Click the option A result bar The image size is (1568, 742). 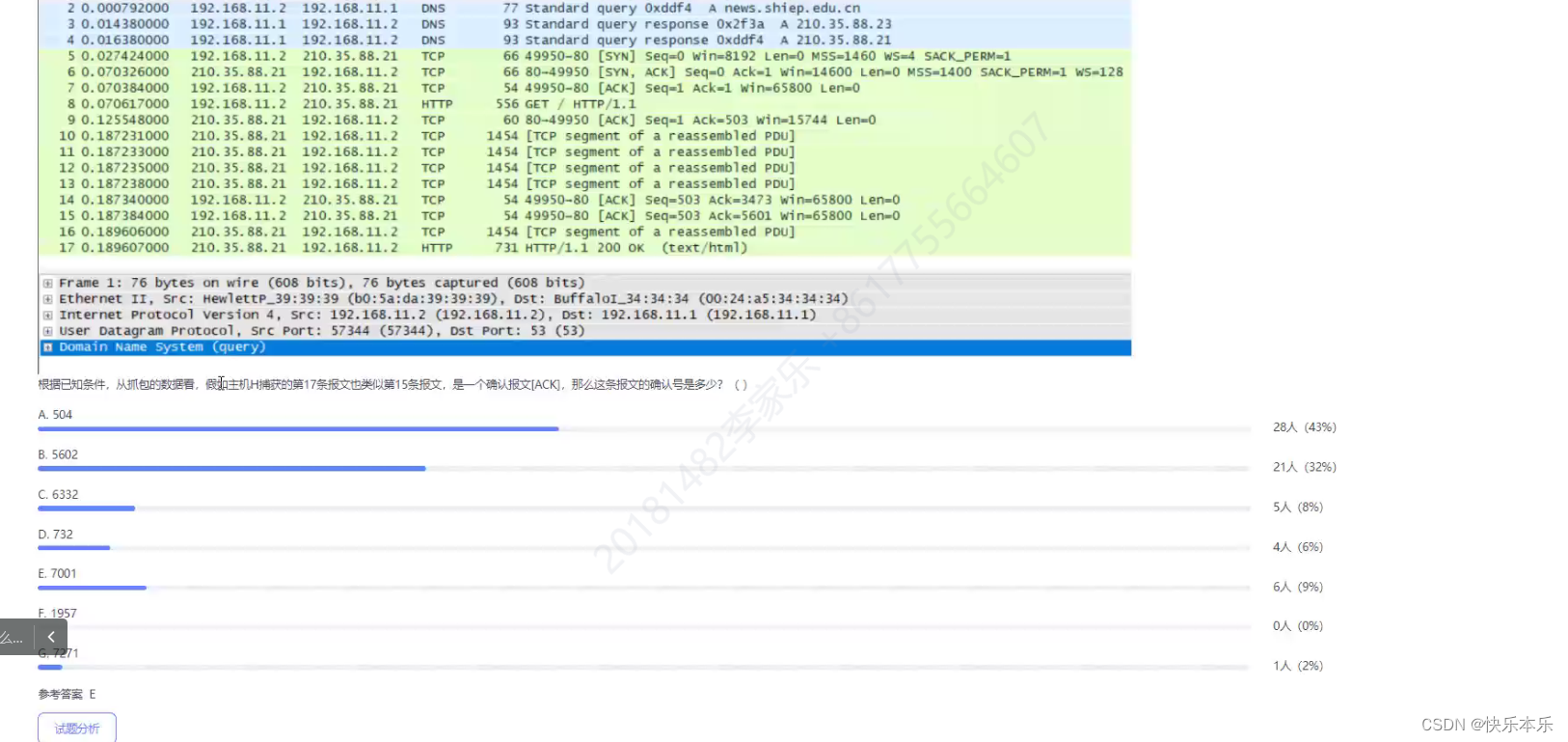[x=643, y=428]
